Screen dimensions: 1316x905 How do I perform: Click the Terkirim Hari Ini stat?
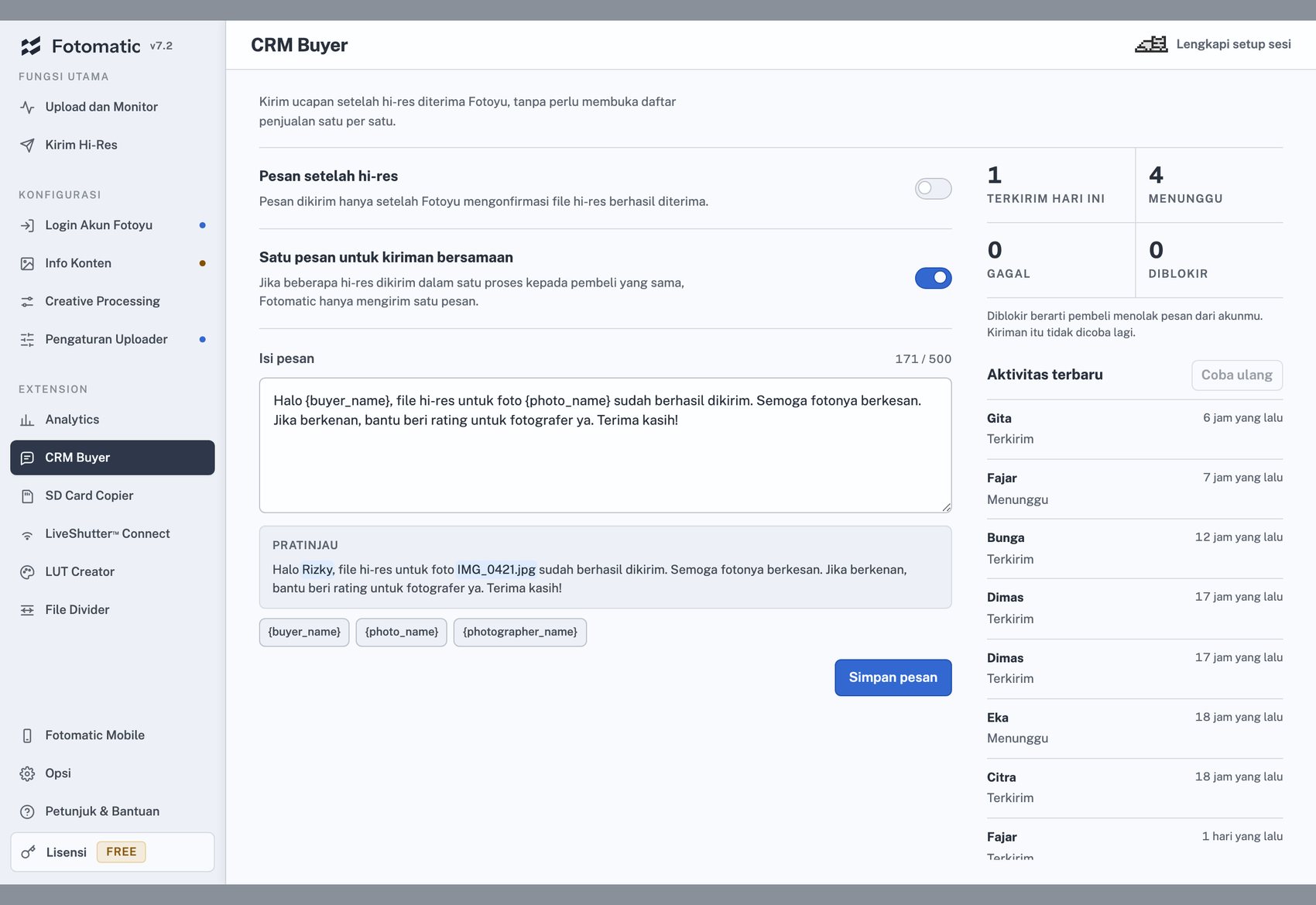click(1061, 185)
